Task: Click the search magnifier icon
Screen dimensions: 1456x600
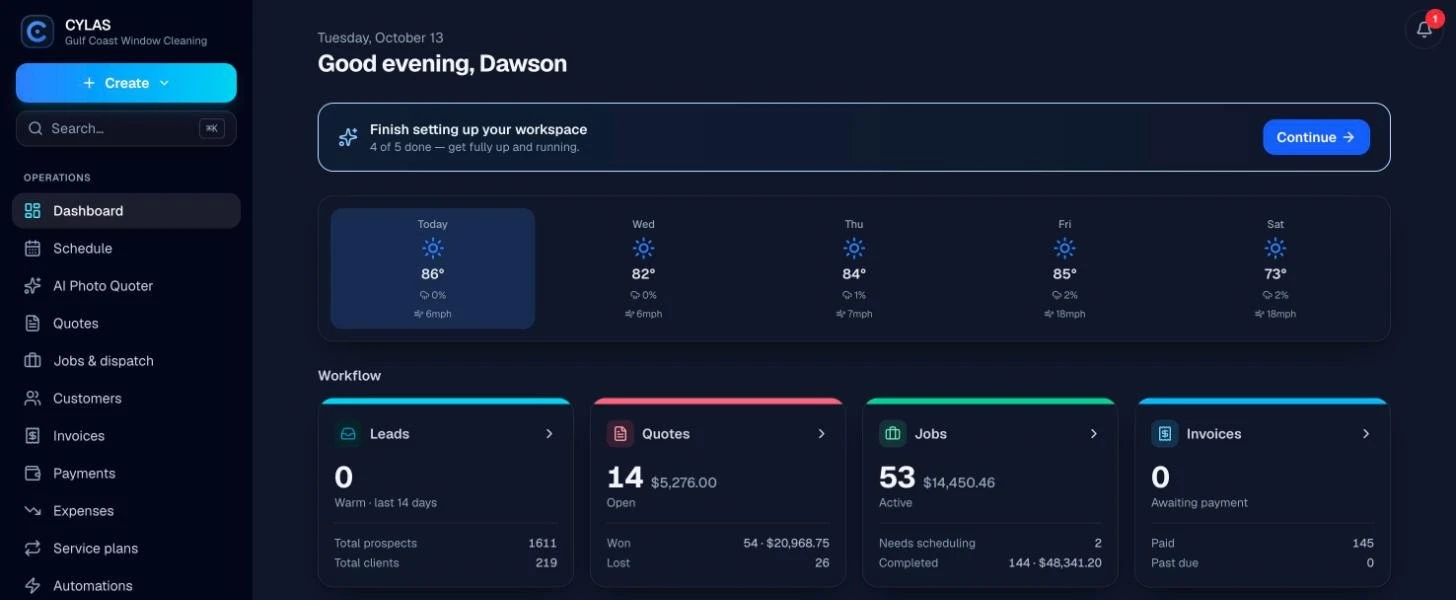Action: tap(36, 128)
